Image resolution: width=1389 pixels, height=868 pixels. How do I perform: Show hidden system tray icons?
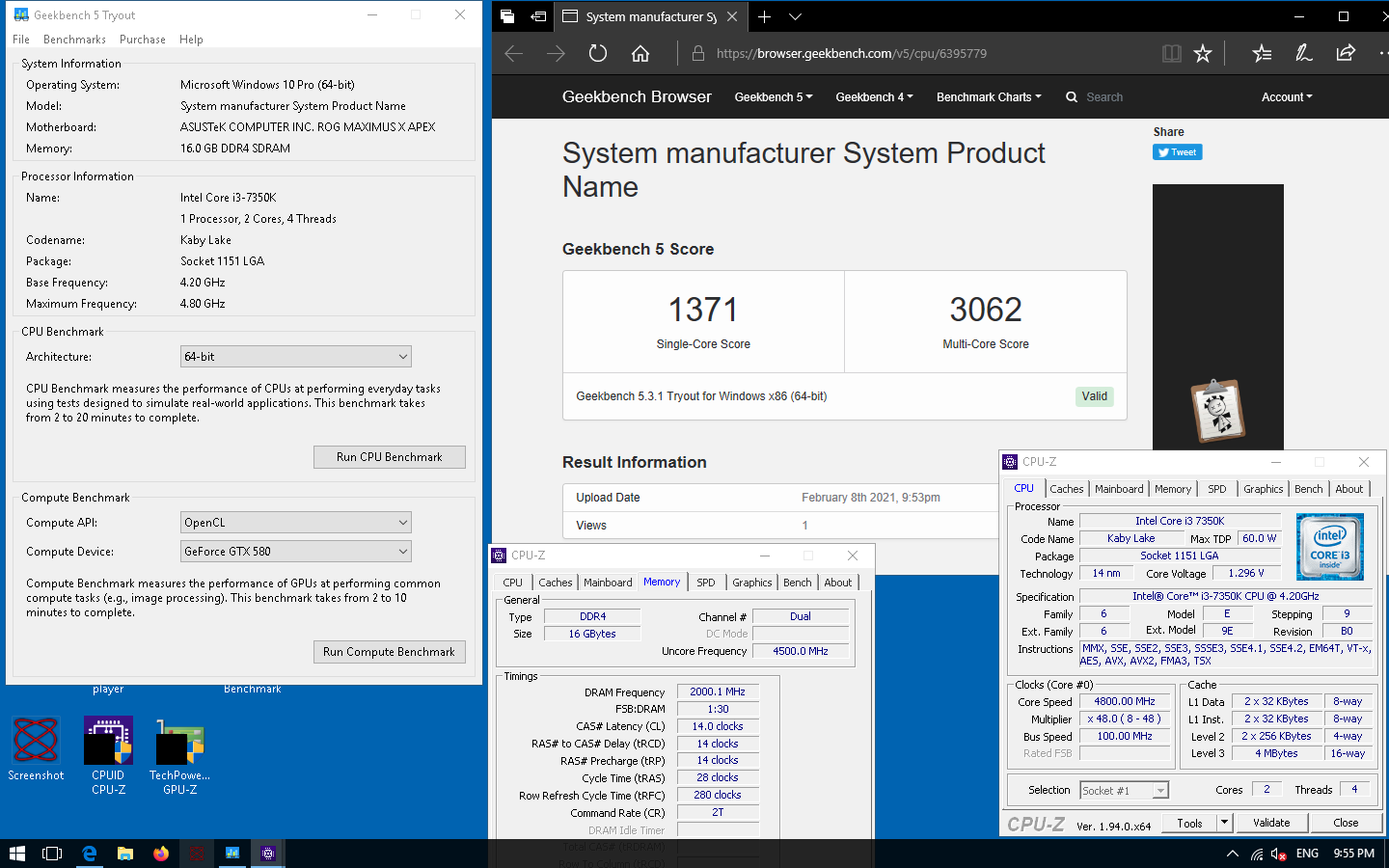tap(1233, 854)
